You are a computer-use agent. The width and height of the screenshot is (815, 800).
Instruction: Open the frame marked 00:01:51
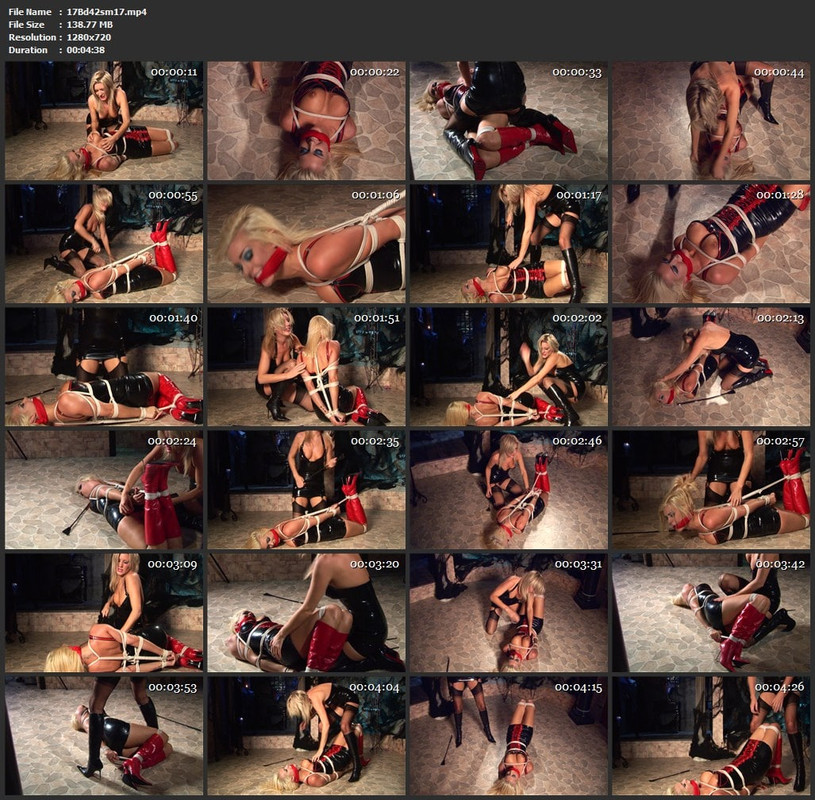point(306,367)
